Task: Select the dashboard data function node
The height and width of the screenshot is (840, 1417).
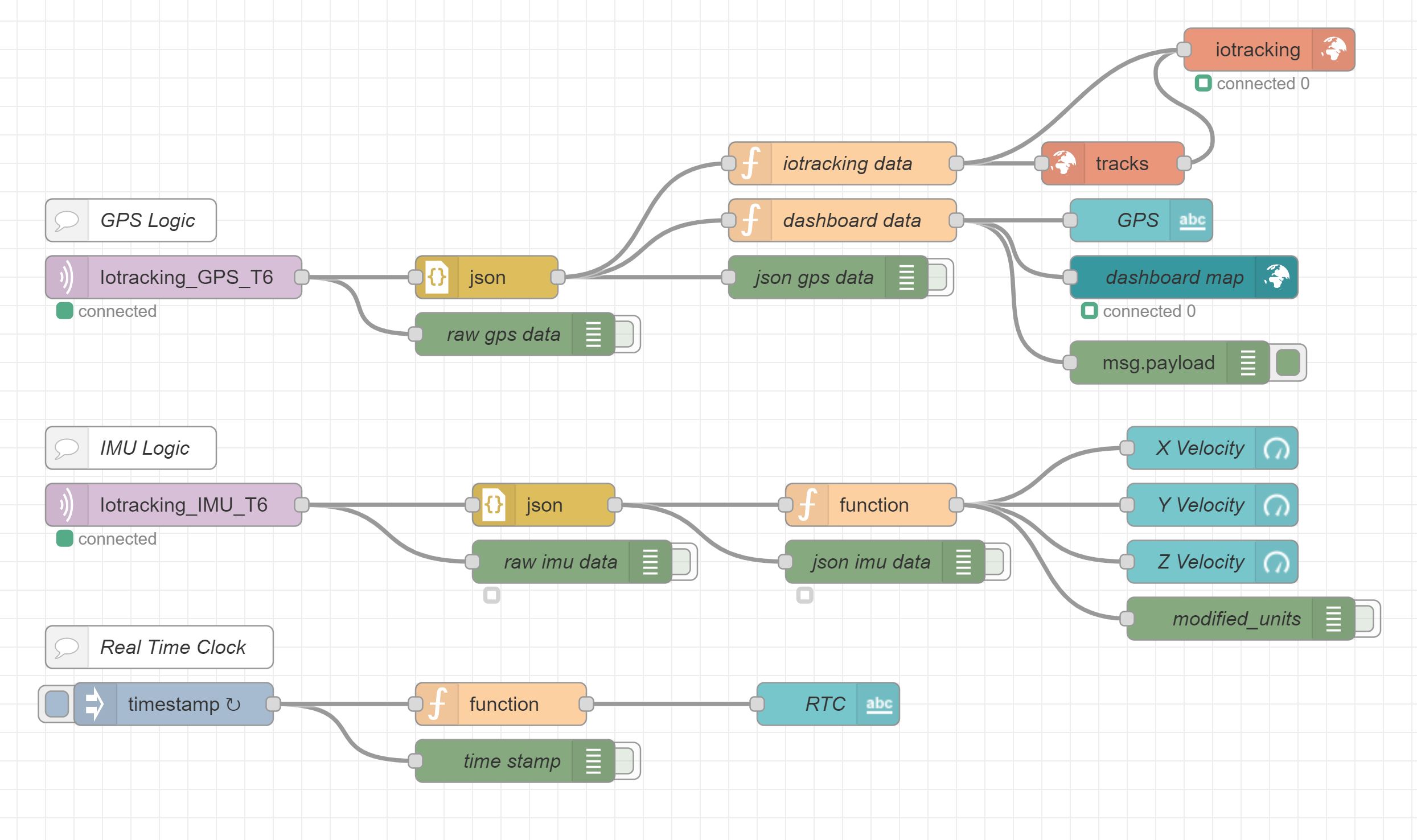Action: (851, 220)
